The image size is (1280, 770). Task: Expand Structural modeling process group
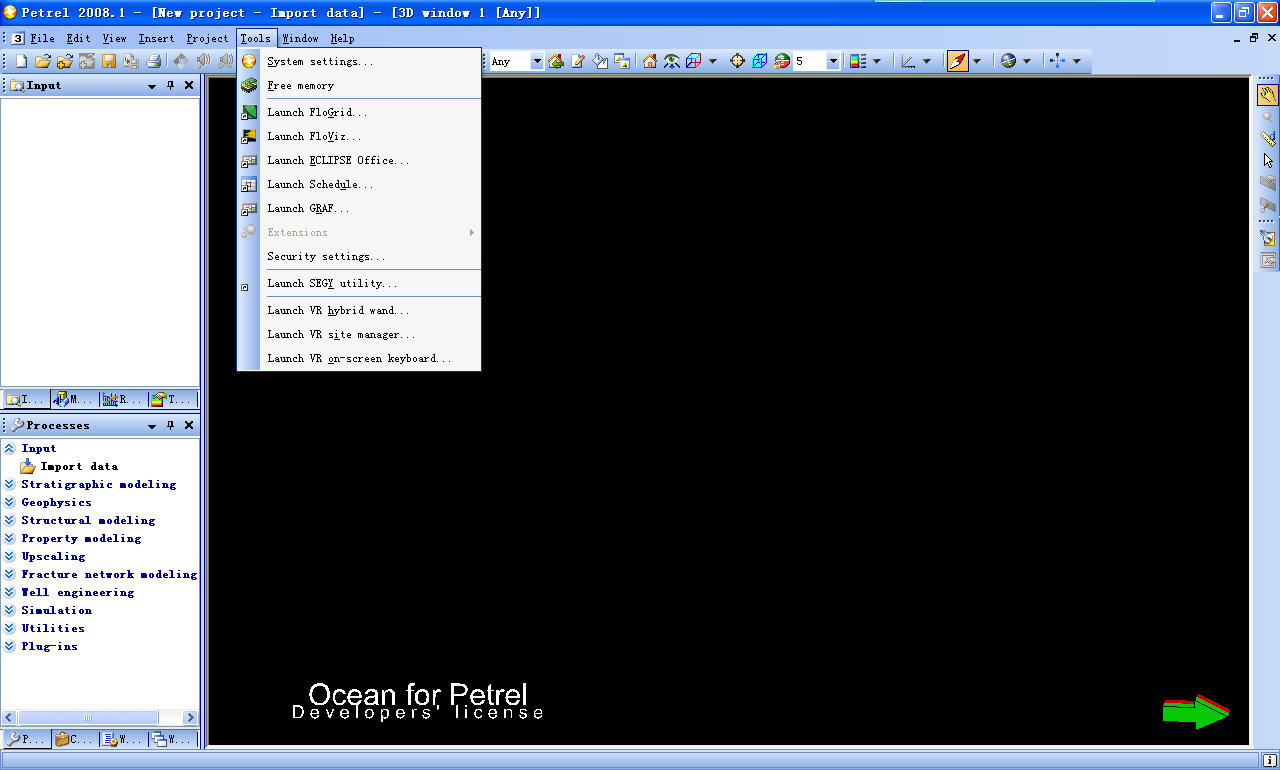pos(9,521)
